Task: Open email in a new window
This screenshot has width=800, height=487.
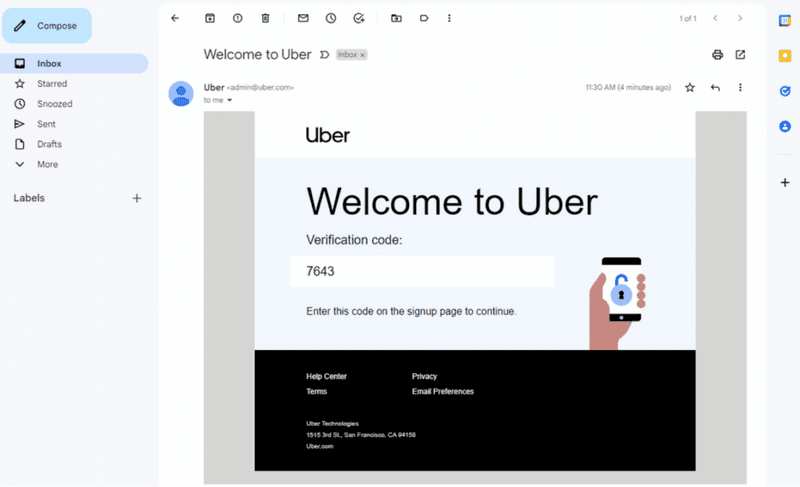Action: tap(741, 55)
